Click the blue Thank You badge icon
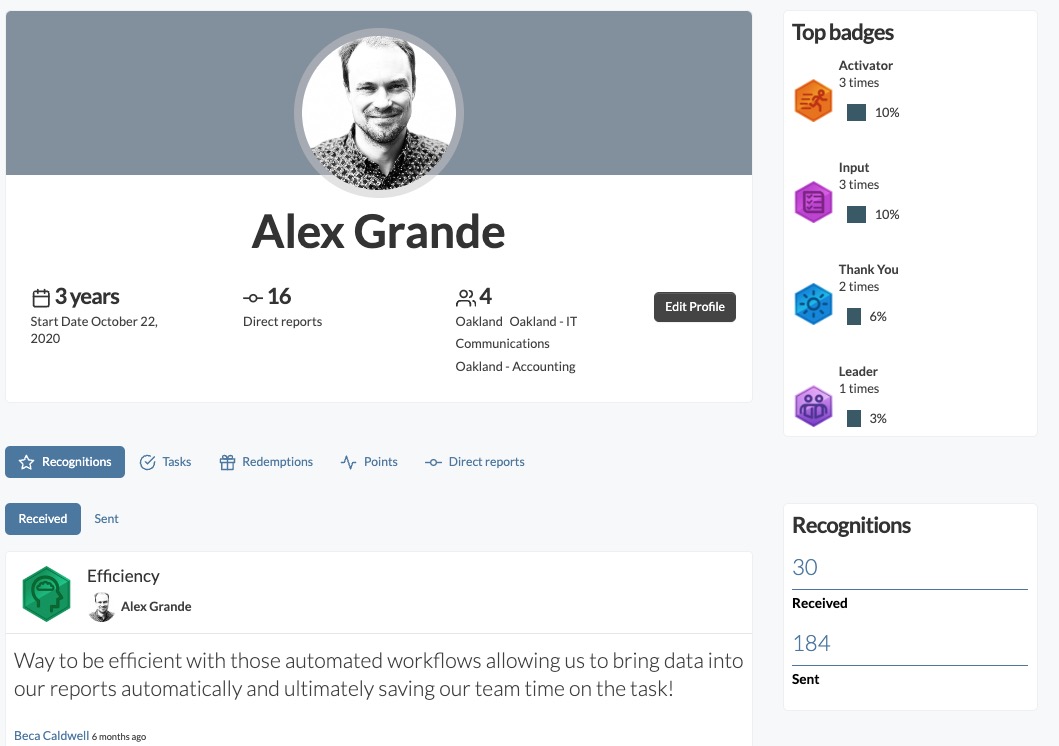This screenshot has width=1059, height=746. point(813,304)
